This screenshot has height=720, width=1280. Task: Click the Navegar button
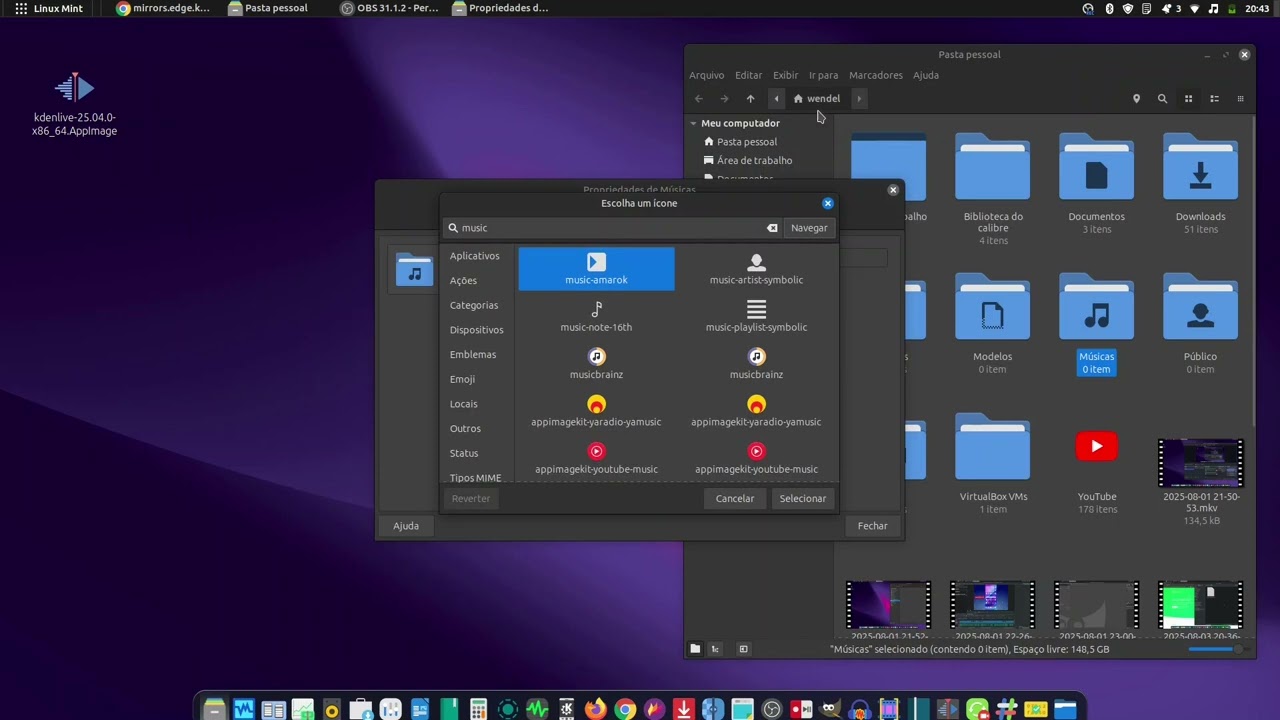[809, 228]
